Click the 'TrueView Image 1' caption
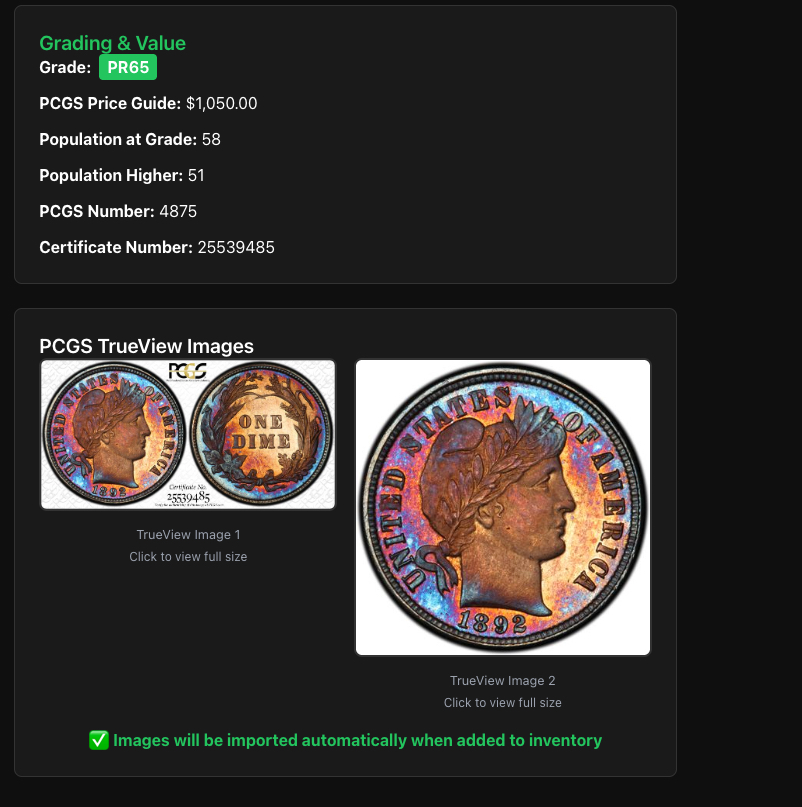 pyautogui.click(x=188, y=535)
